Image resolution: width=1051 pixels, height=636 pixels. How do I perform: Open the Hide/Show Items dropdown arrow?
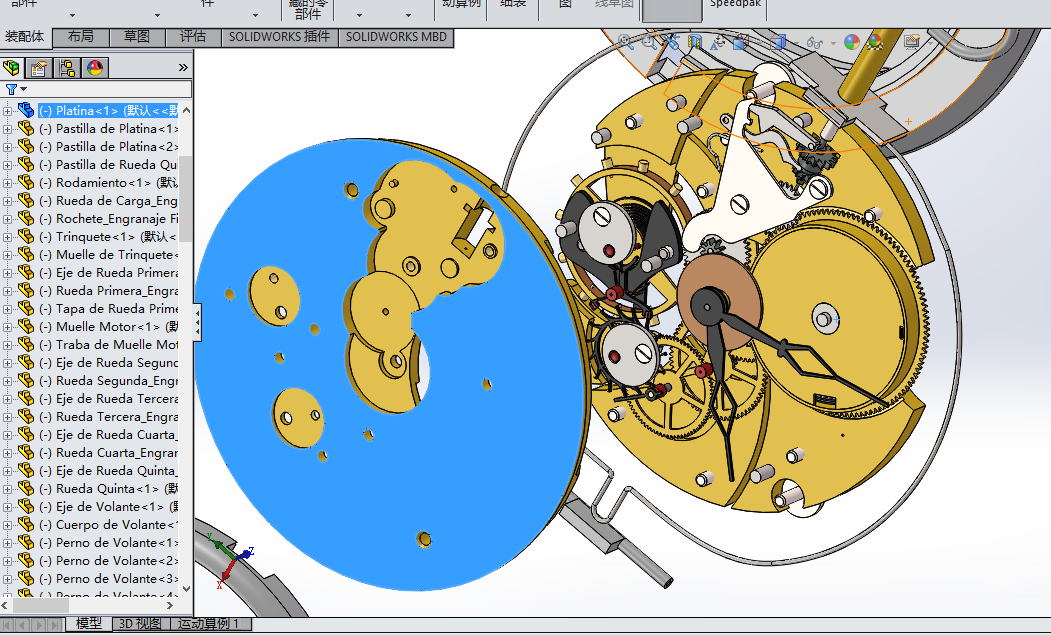(833, 43)
